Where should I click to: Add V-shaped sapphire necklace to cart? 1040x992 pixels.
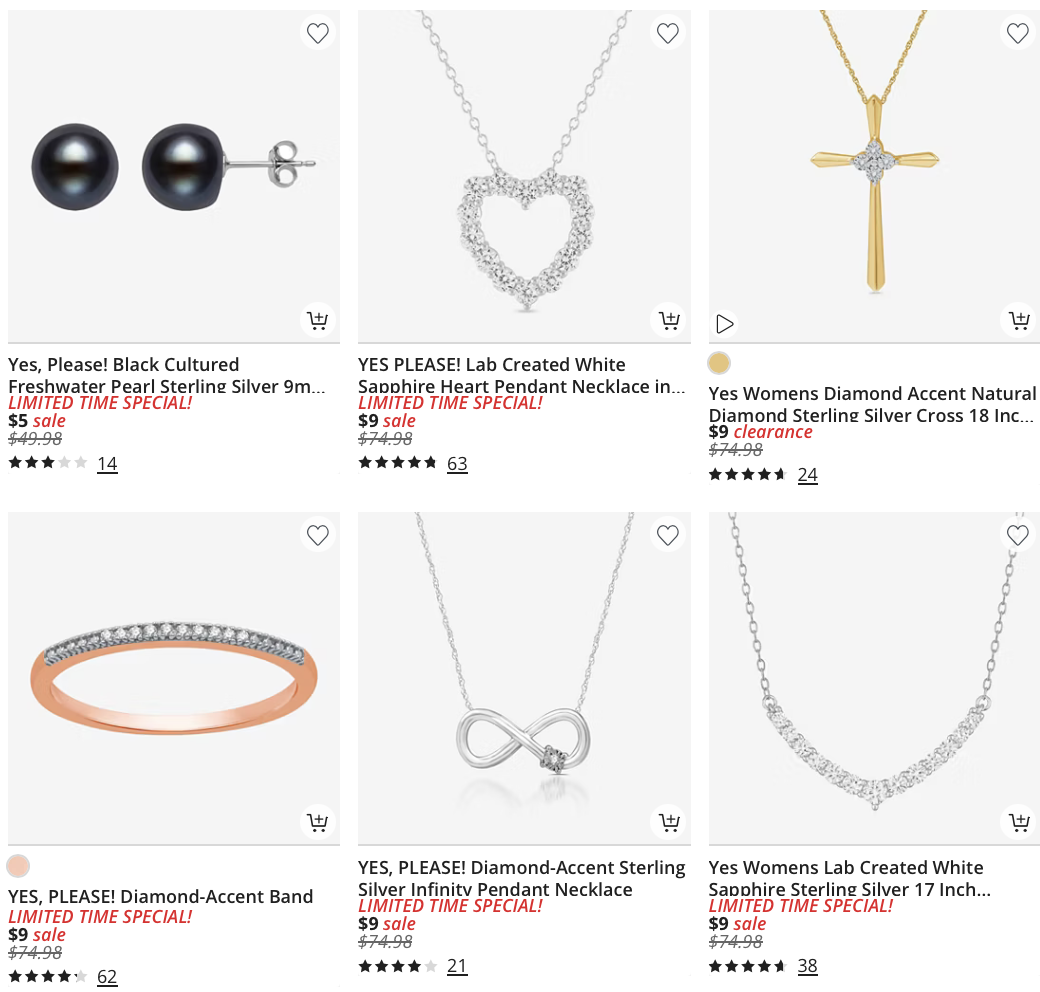point(1017,822)
